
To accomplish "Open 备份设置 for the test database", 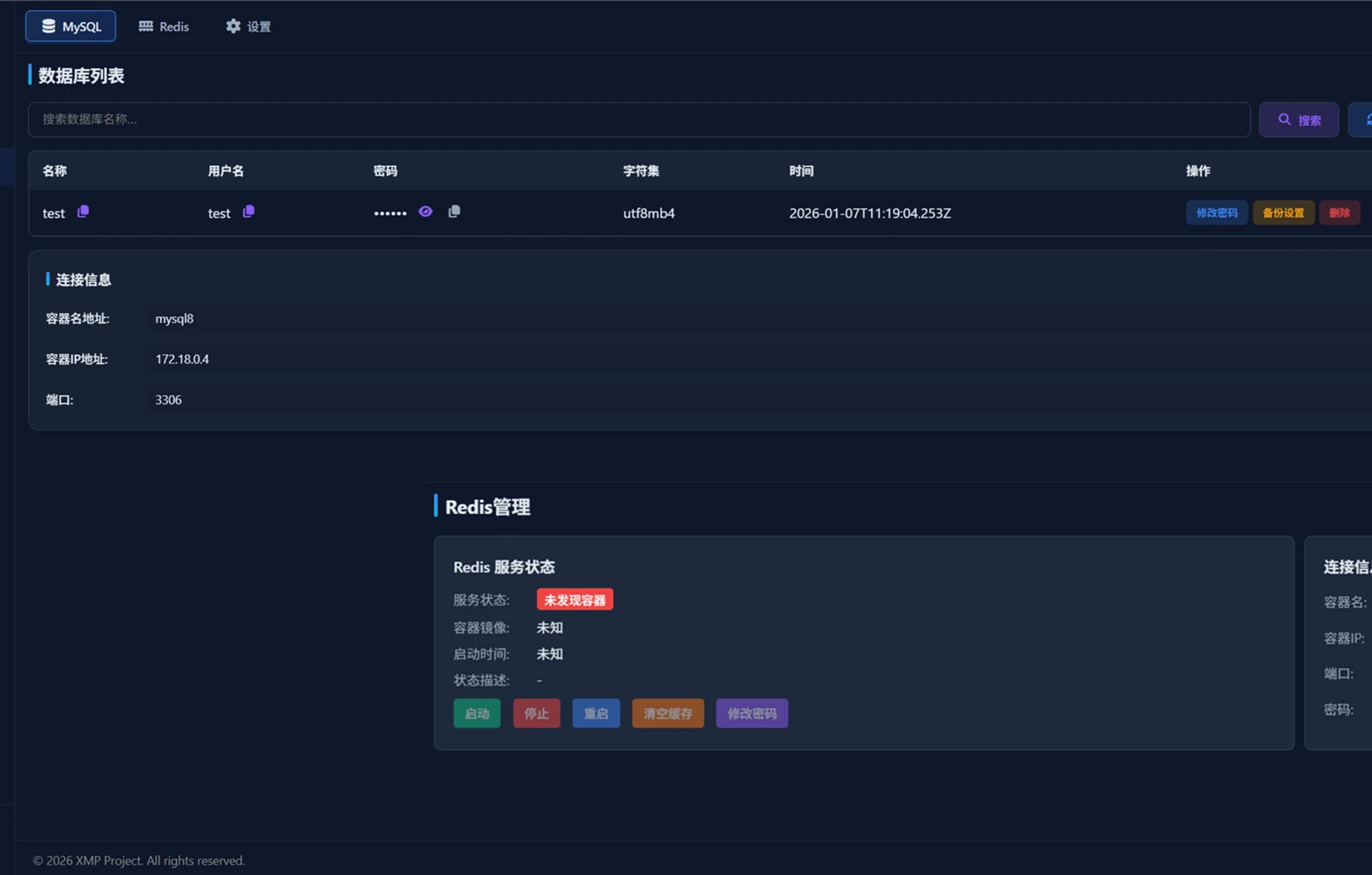I will [1283, 212].
